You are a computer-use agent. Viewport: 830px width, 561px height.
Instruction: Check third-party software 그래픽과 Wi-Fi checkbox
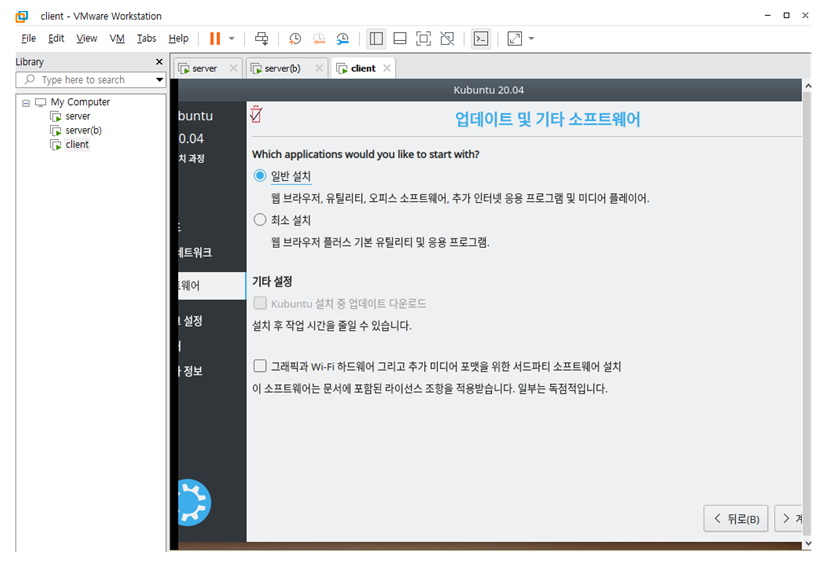coord(259,366)
